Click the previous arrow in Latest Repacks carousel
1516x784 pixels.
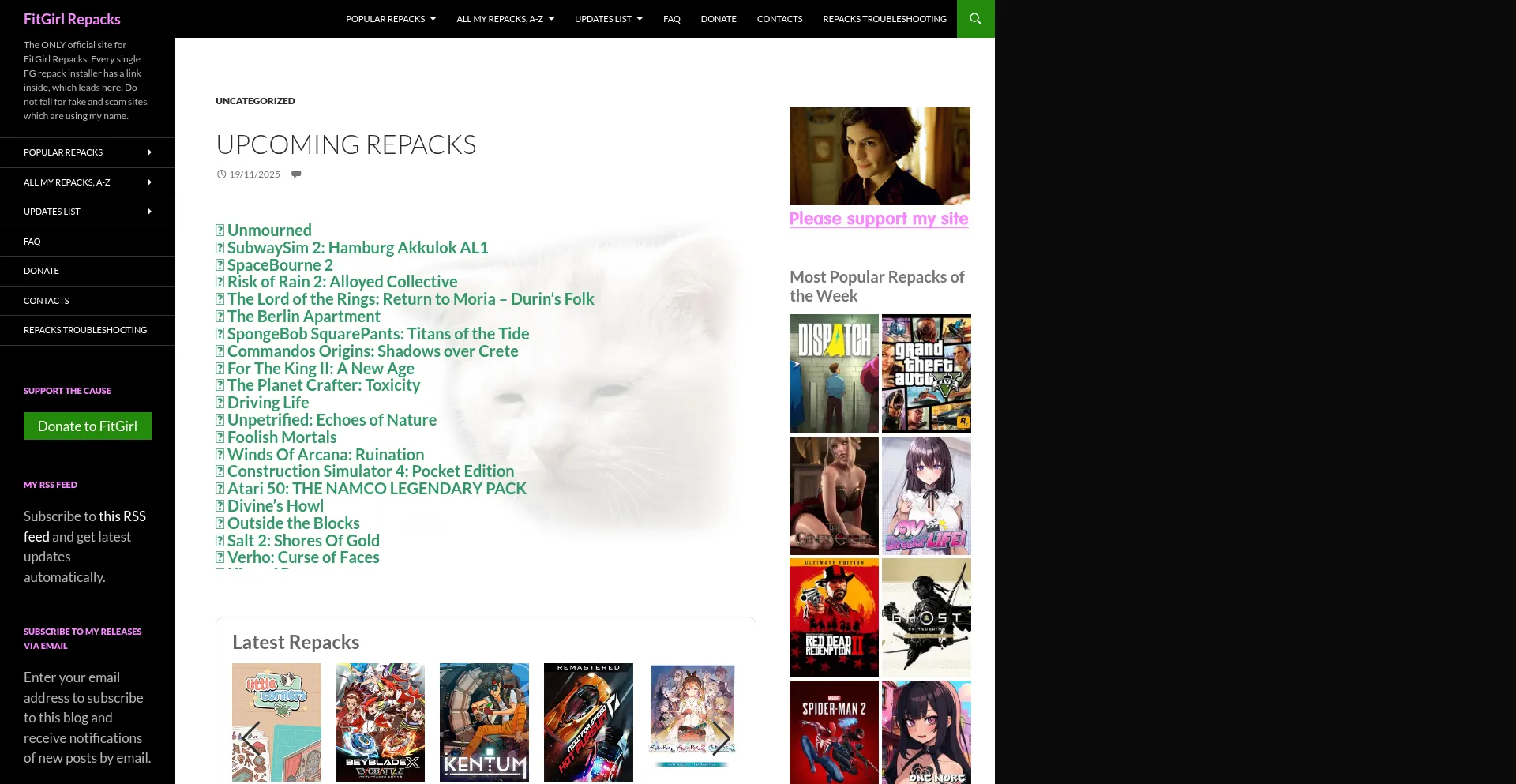(251, 737)
